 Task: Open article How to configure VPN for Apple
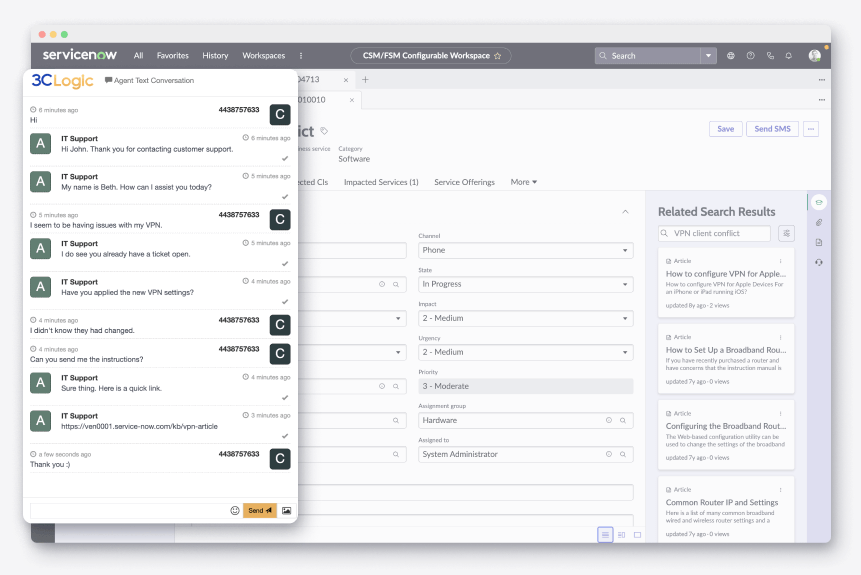coord(725,273)
